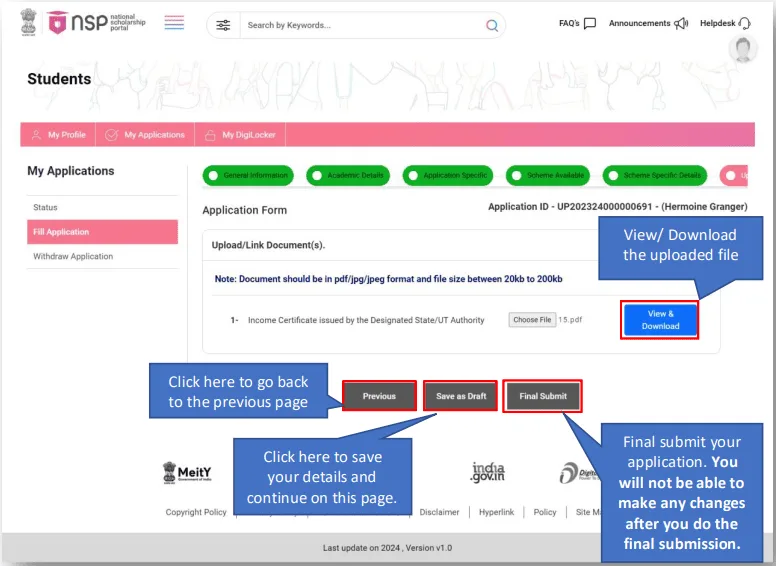Open the My Profile tab
The image size is (776, 566).
(x=58, y=135)
